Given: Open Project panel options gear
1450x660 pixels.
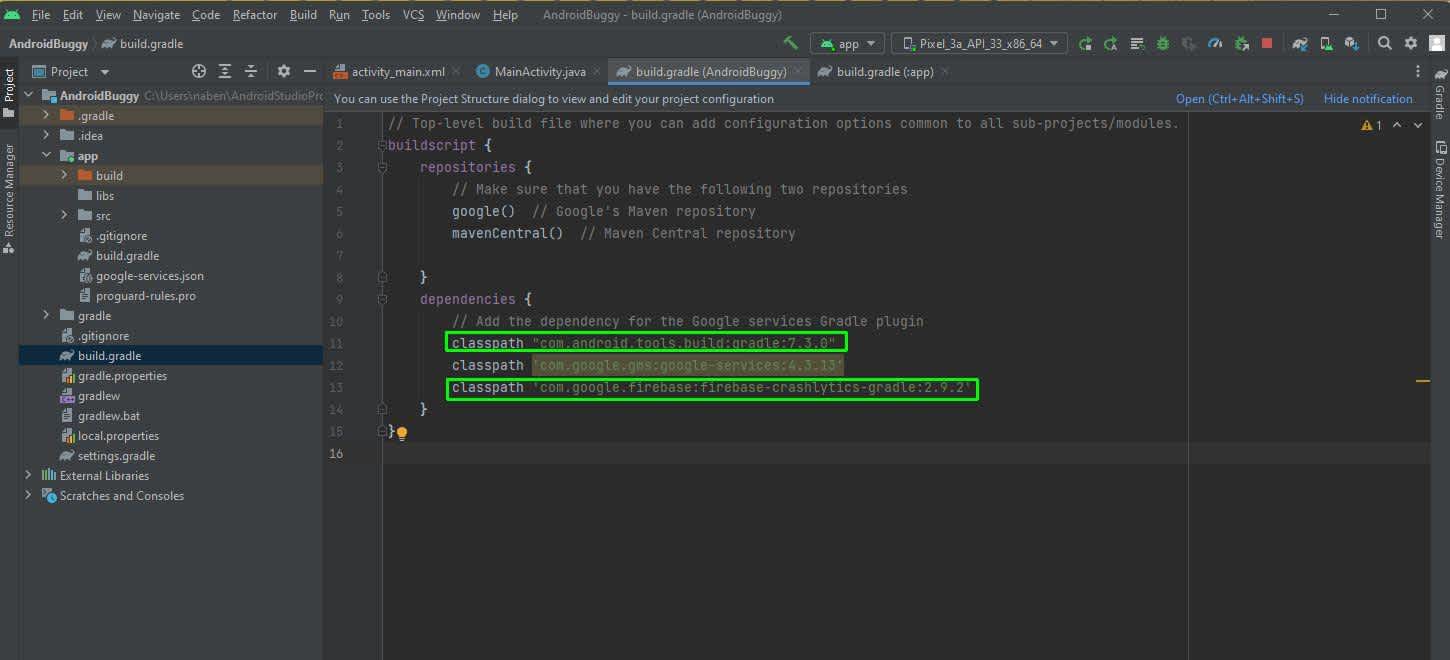Looking at the screenshot, I should [284, 71].
